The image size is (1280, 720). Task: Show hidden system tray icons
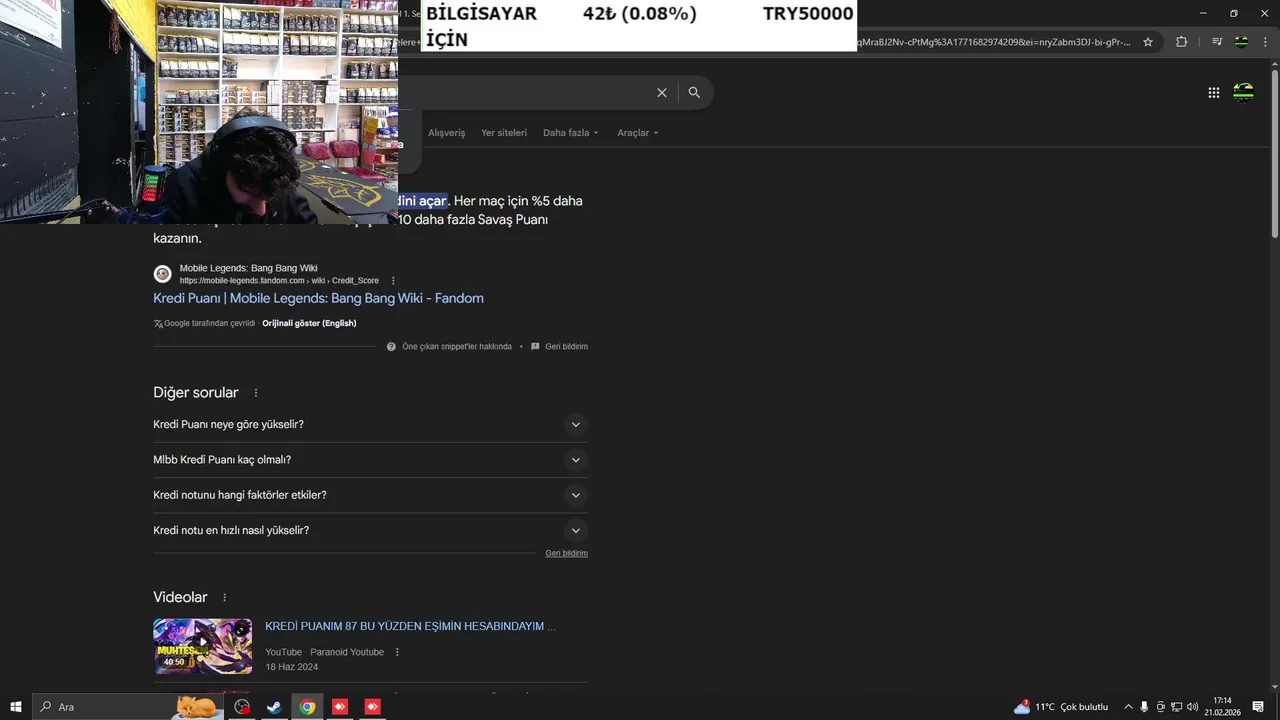click(x=1128, y=707)
